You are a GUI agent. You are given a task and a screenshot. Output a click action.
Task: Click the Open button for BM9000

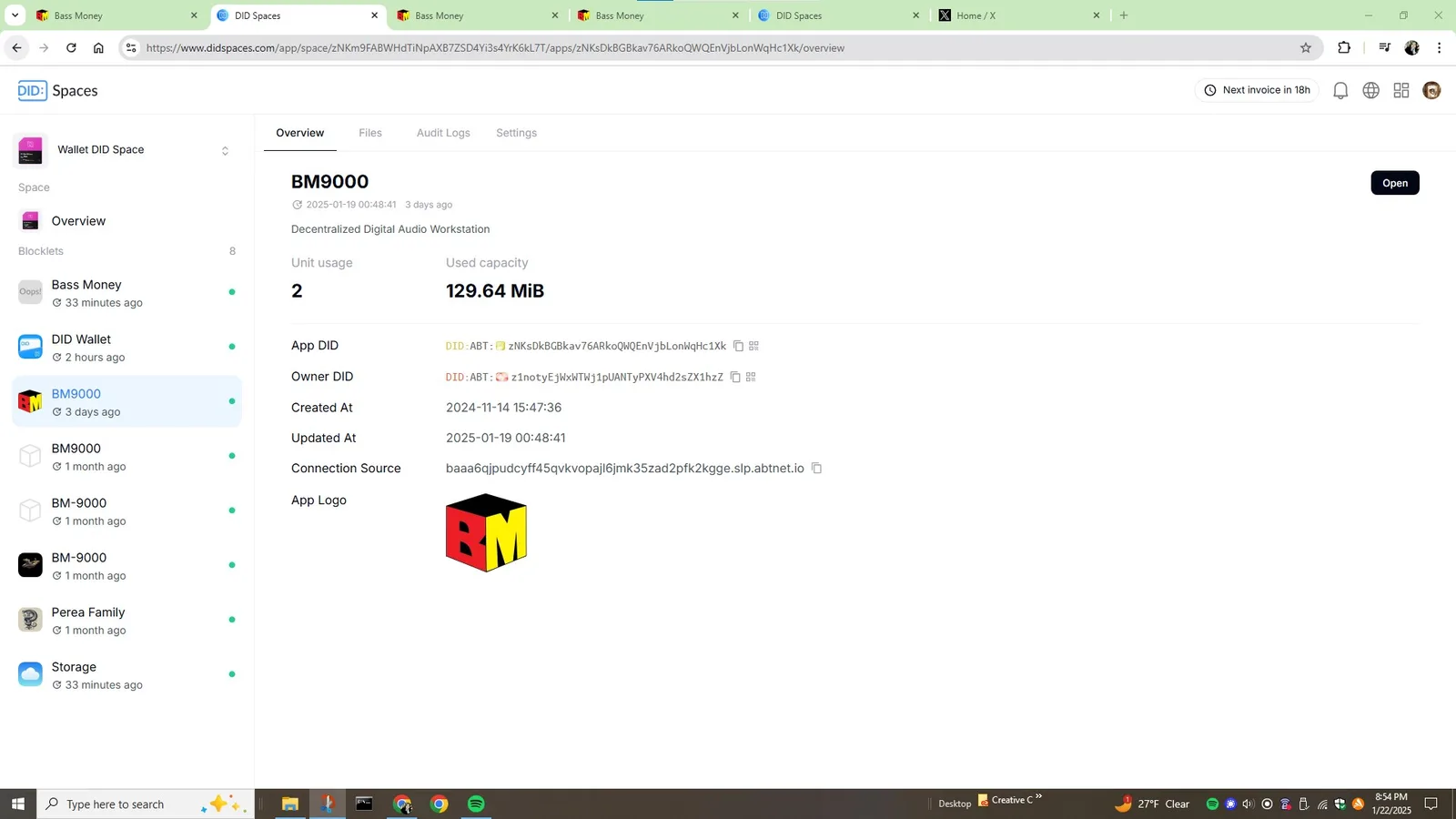point(1394,183)
